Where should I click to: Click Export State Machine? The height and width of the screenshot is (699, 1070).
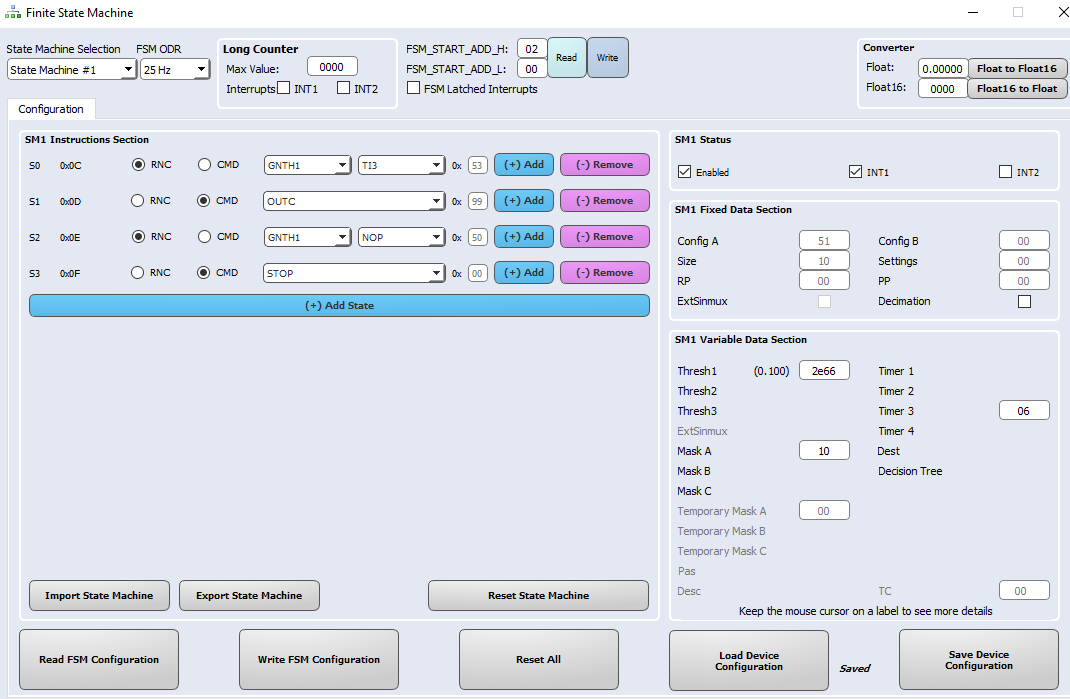[x=249, y=595]
